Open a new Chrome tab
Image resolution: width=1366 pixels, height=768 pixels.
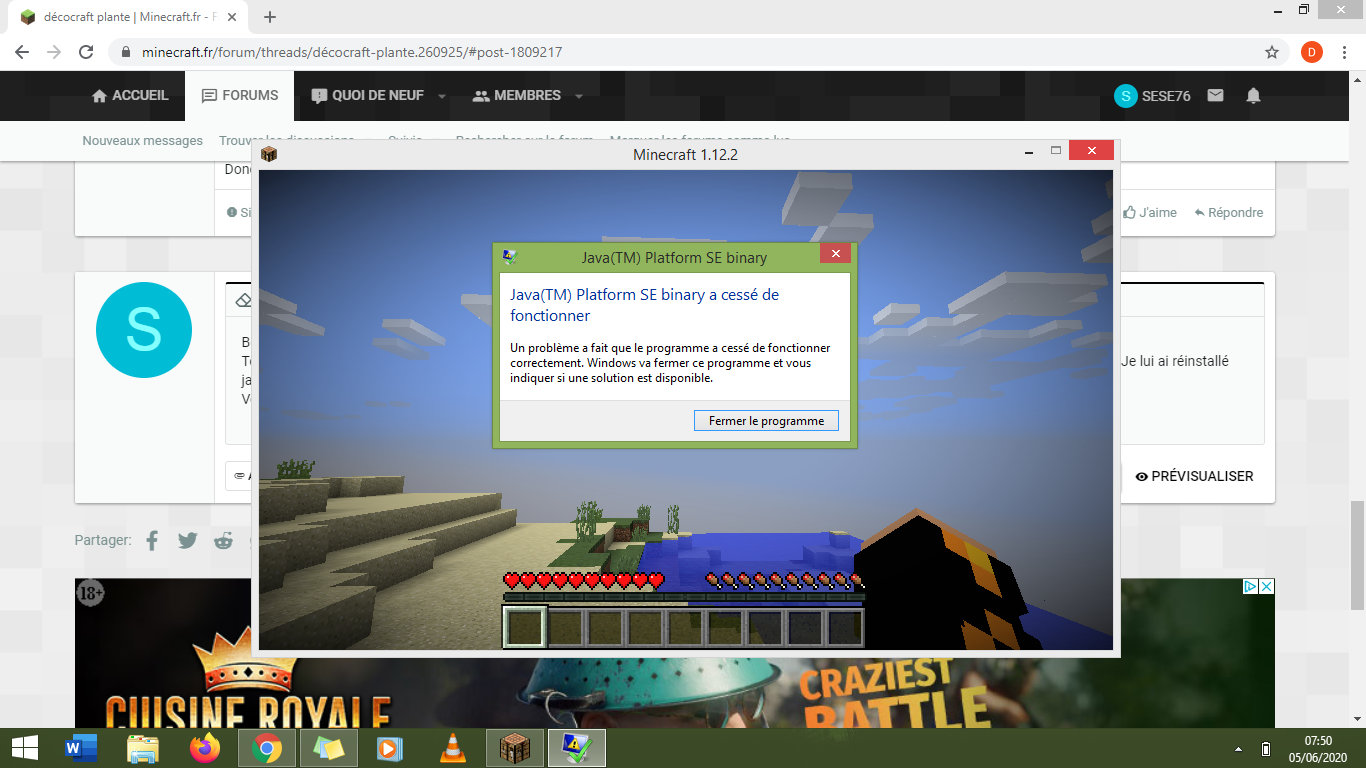tap(270, 17)
